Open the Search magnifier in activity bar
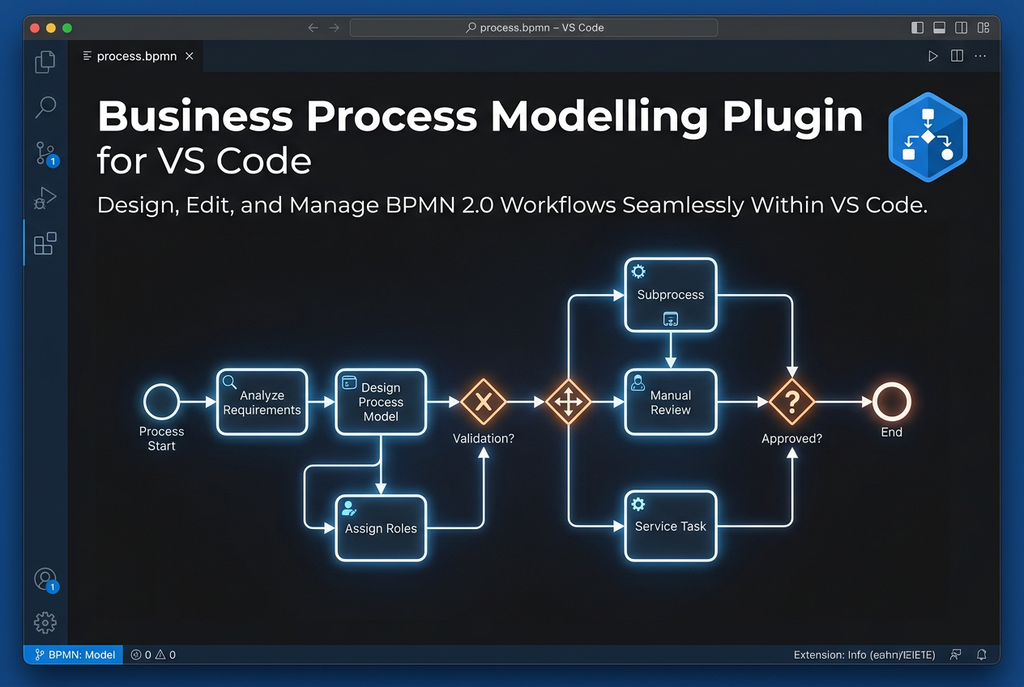The image size is (1024, 687). pos(45,106)
